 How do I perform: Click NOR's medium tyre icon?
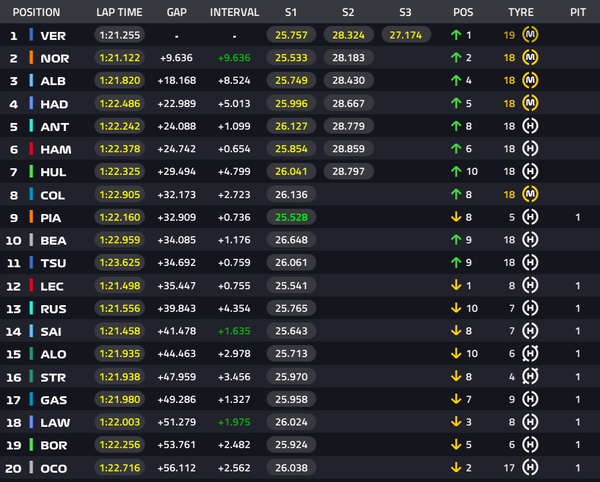coord(530,57)
